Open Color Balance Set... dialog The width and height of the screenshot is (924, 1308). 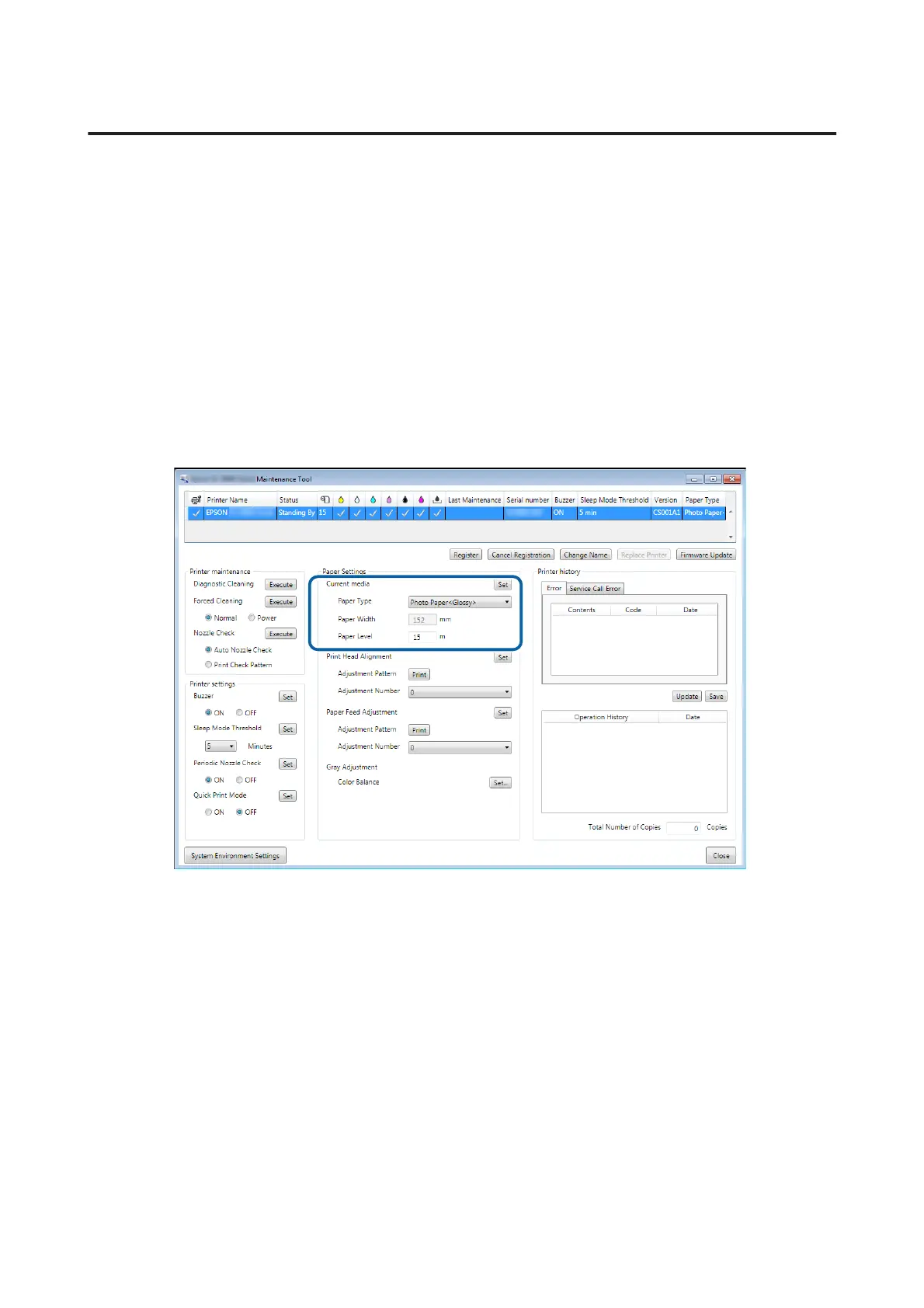click(501, 783)
